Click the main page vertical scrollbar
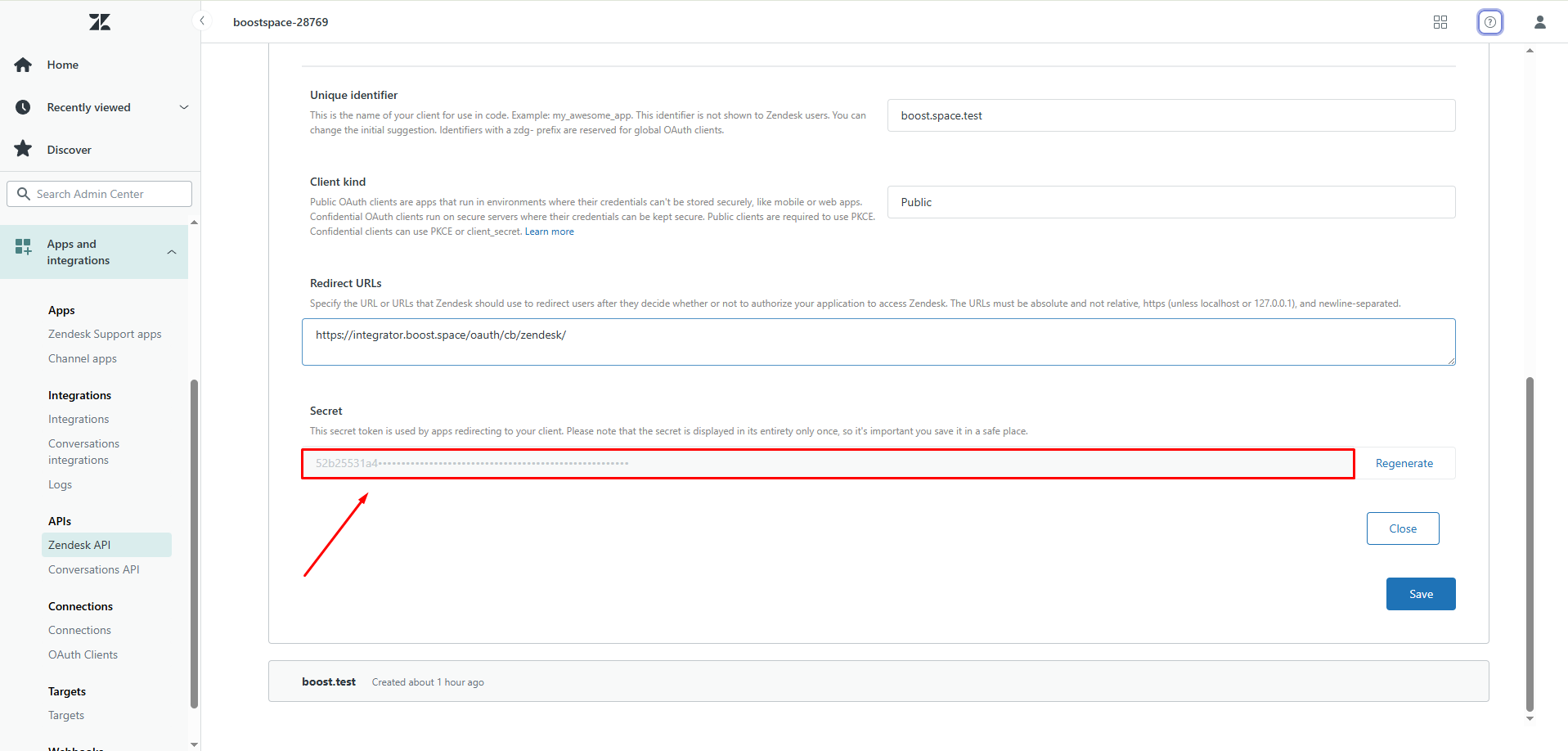The height and width of the screenshot is (751, 1568). click(x=1530, y=544)
